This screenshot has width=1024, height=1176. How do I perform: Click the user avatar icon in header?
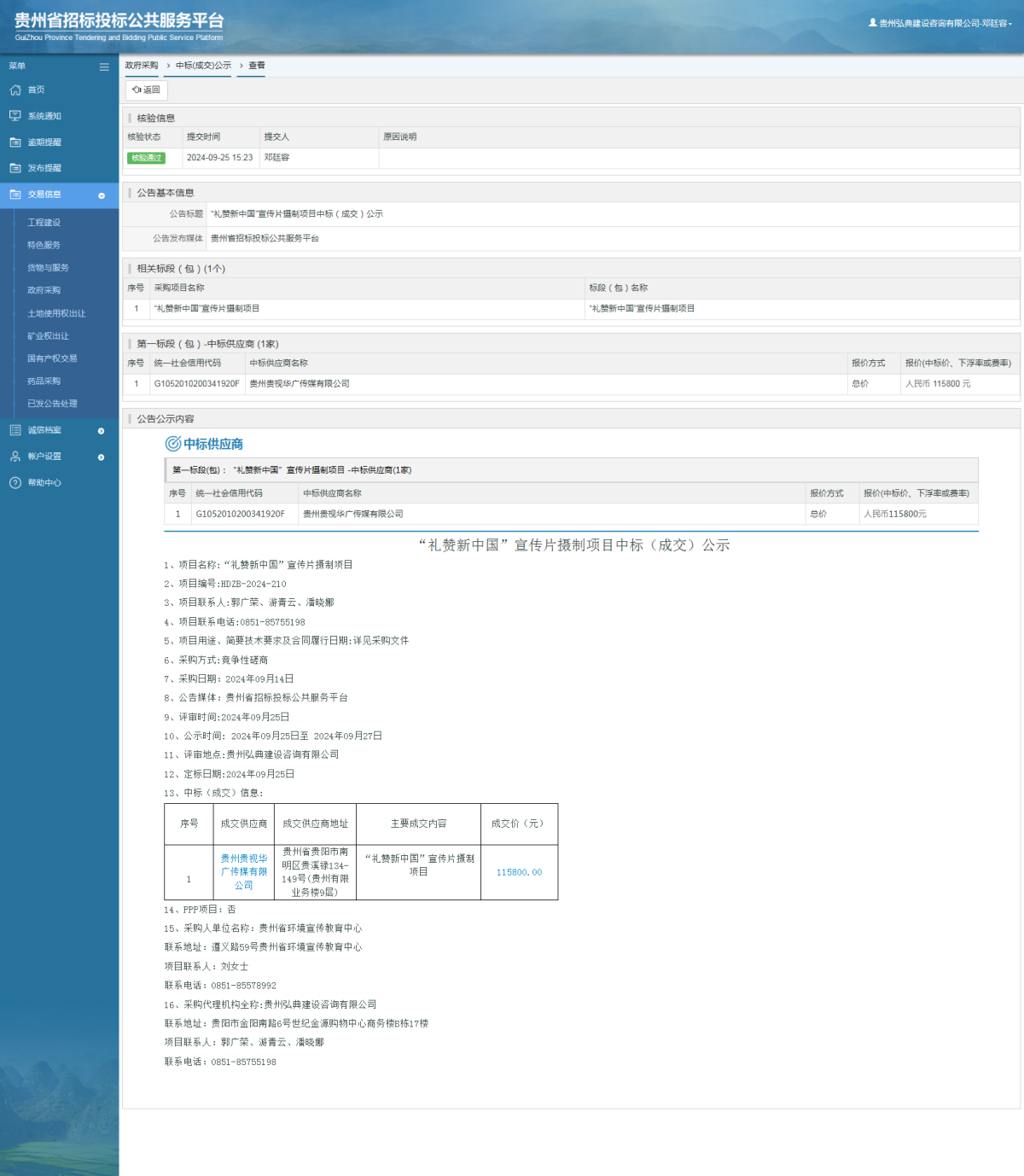[x=873, y=23]
